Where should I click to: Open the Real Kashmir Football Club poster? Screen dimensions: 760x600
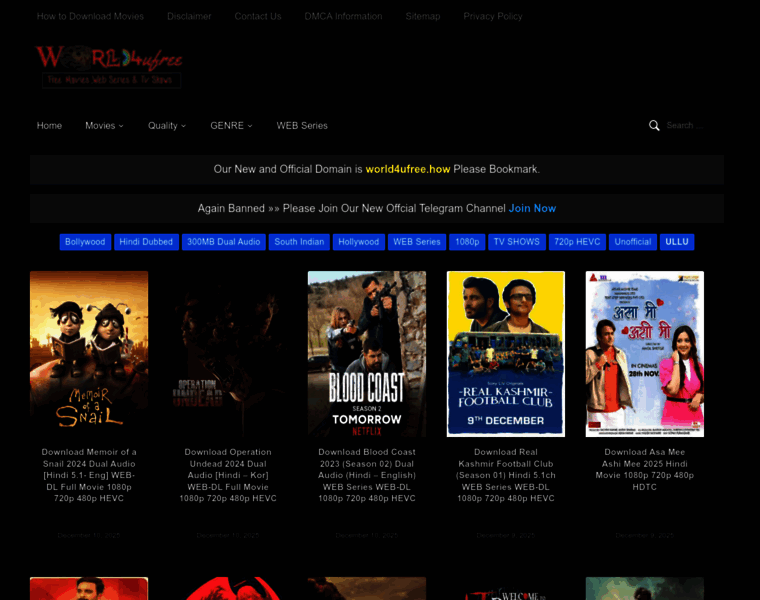pyautogui.click(x=505, y=353)
